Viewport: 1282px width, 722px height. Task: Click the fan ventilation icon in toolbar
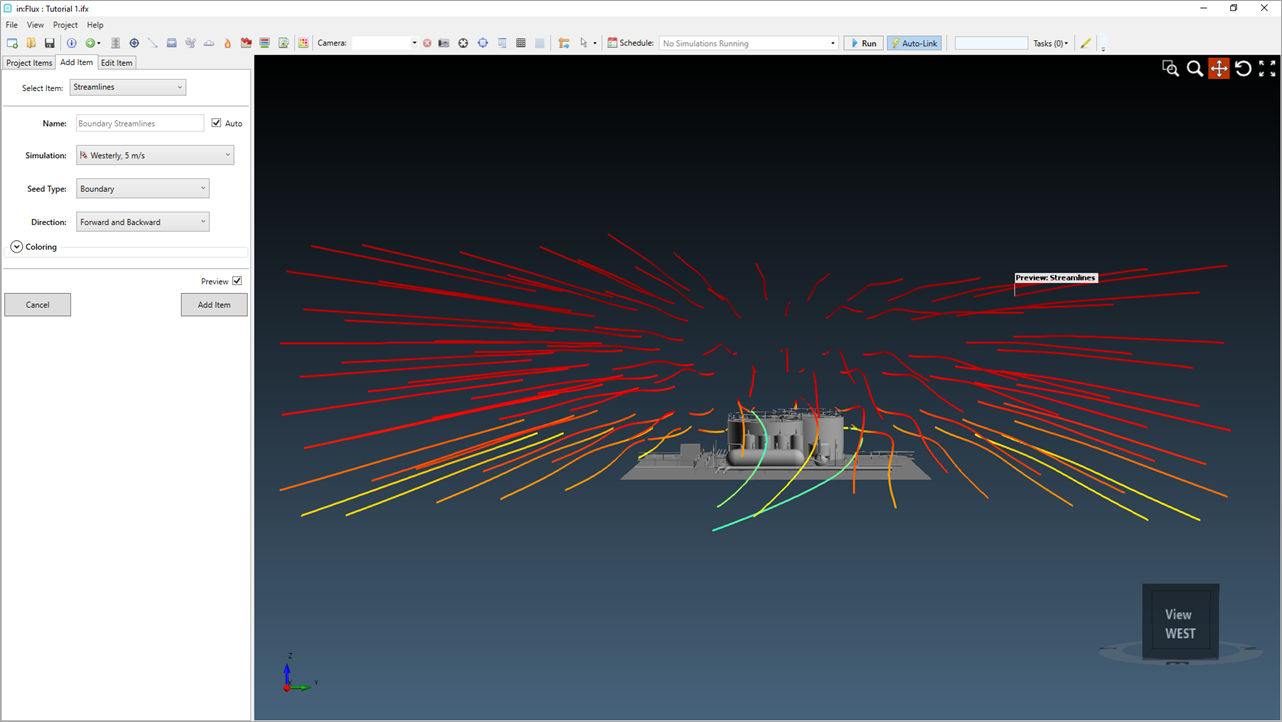[190, 43]
